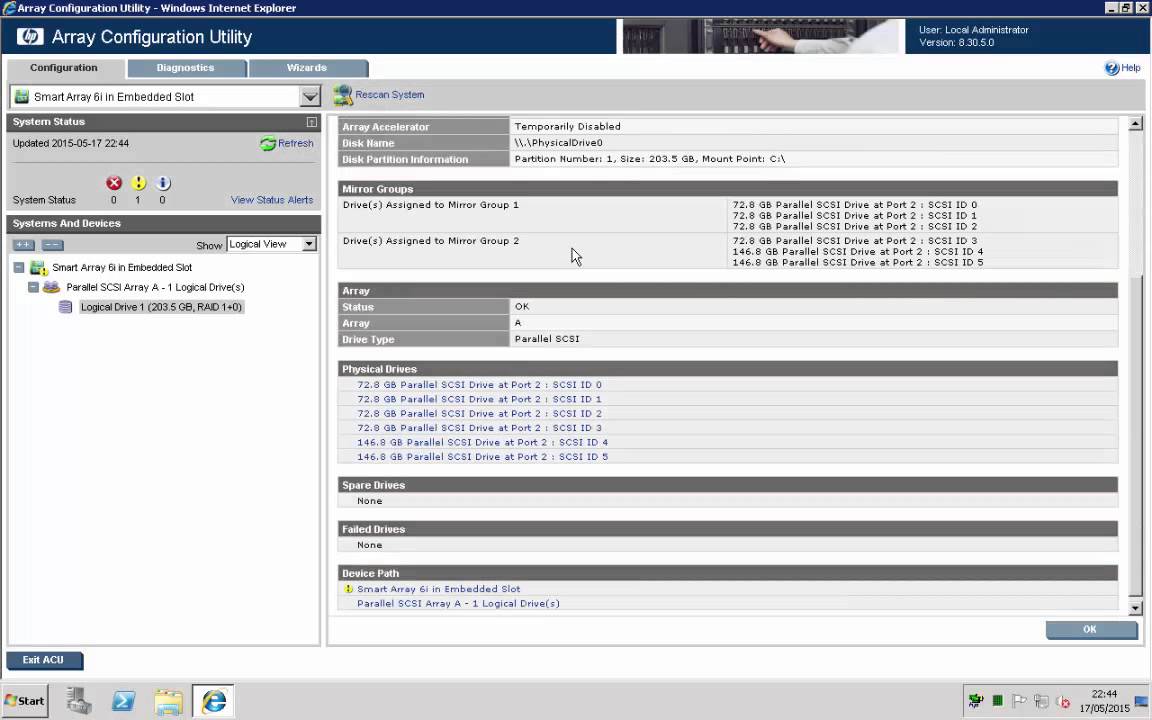Click the details scrollbar down arrow

(x=1136, y=608)
